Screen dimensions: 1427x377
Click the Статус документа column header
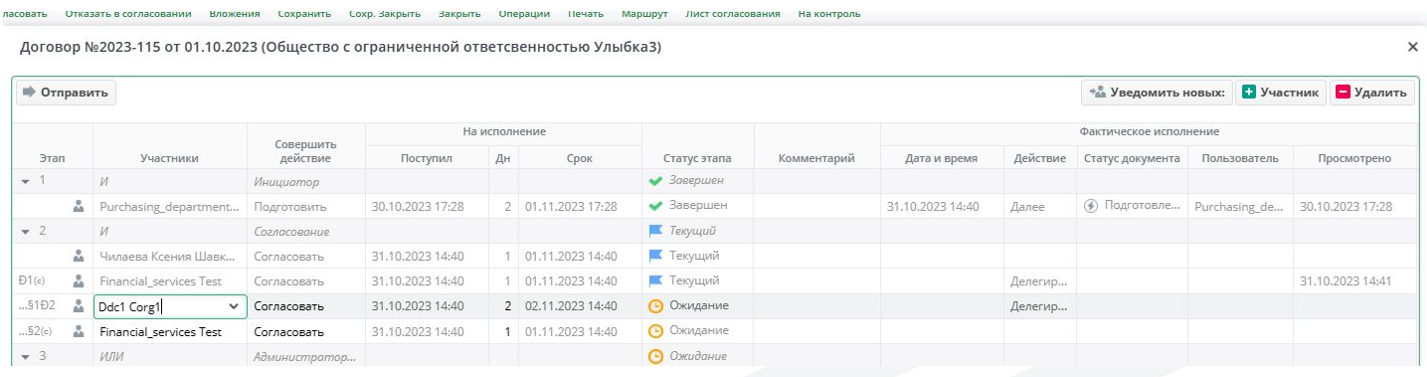(x=1133, y=158)
